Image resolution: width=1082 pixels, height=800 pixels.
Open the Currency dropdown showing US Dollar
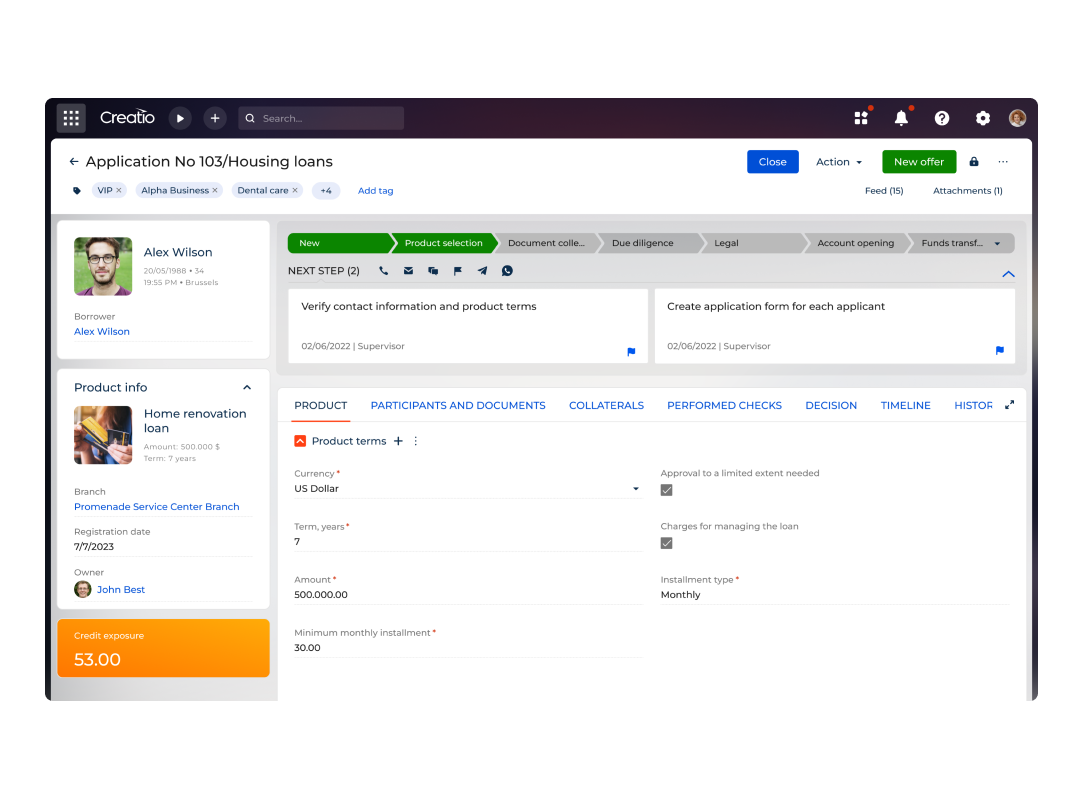(x=635, y=489)
